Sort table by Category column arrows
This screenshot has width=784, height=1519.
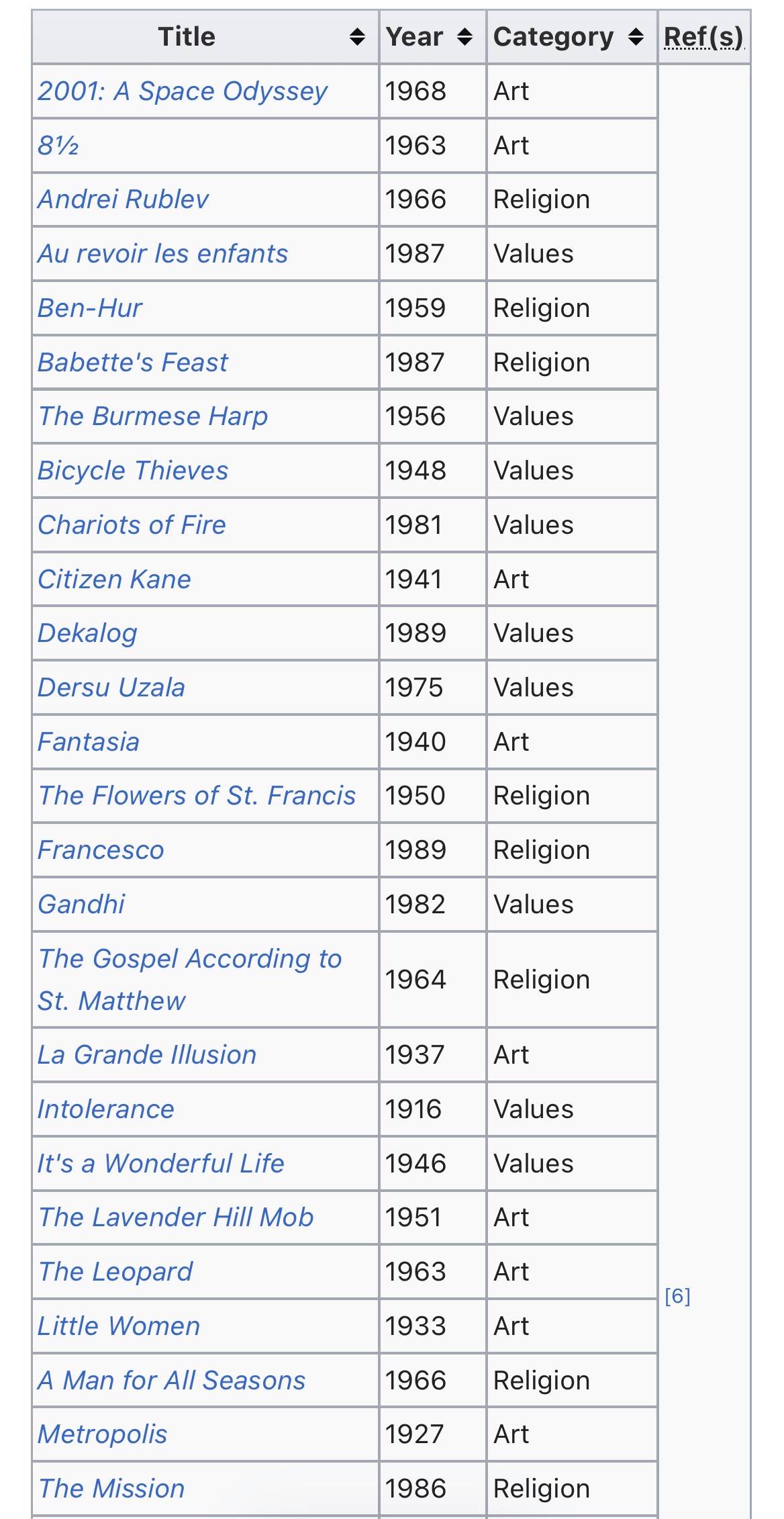pyautogui.click(x=636, y=37)
